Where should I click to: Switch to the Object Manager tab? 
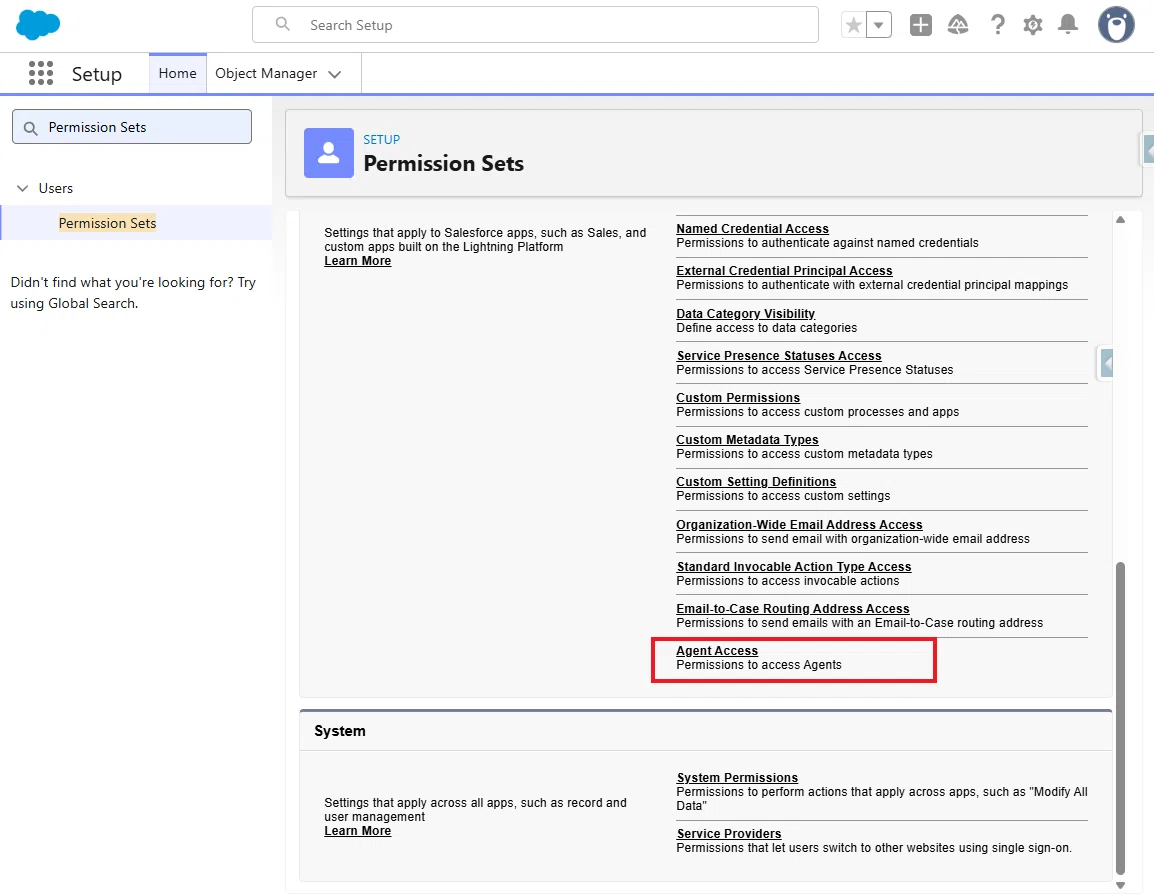point(266,74)
